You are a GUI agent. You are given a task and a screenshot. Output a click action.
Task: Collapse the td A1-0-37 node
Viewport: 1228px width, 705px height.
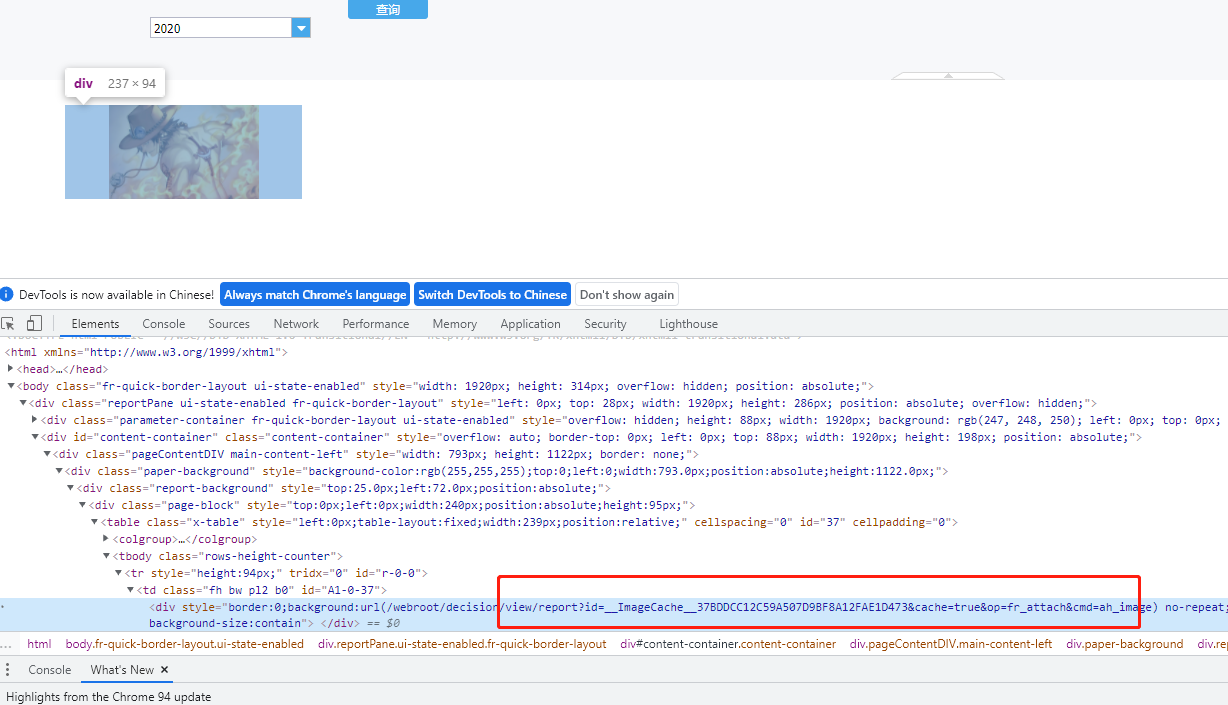pyautogui.click(x=130, y=590)
